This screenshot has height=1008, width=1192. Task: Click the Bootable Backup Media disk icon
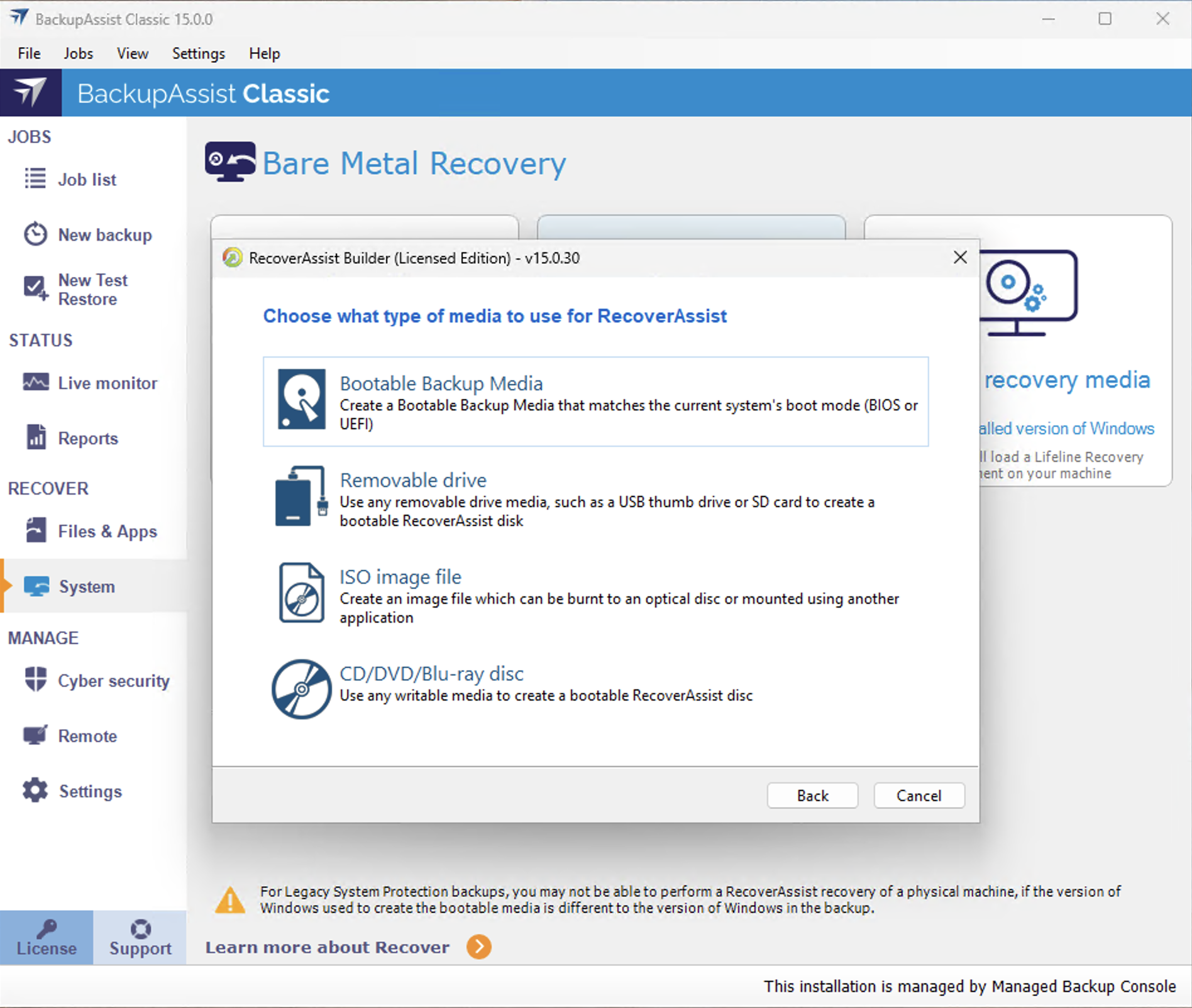click(x=301, y=399)
